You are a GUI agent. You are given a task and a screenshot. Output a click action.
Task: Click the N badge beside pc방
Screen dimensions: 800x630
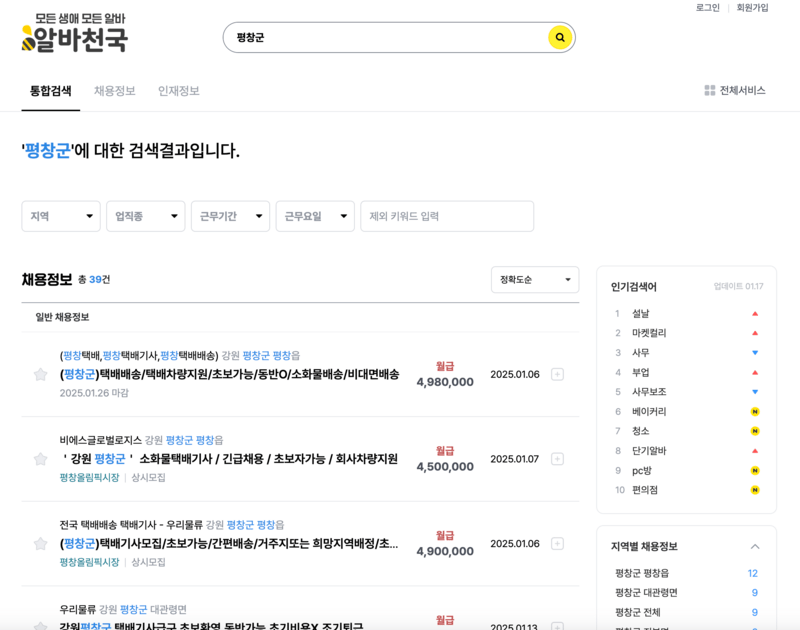click(755, 470)
